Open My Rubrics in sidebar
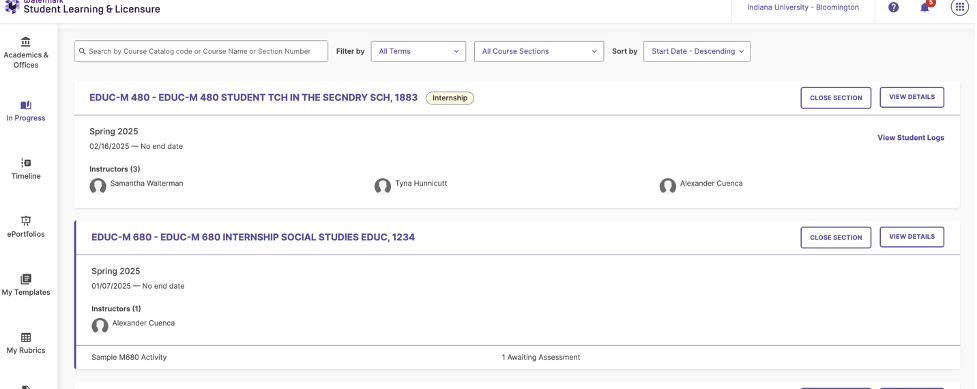This screenshot has width=977, height=389. (26, 343)
